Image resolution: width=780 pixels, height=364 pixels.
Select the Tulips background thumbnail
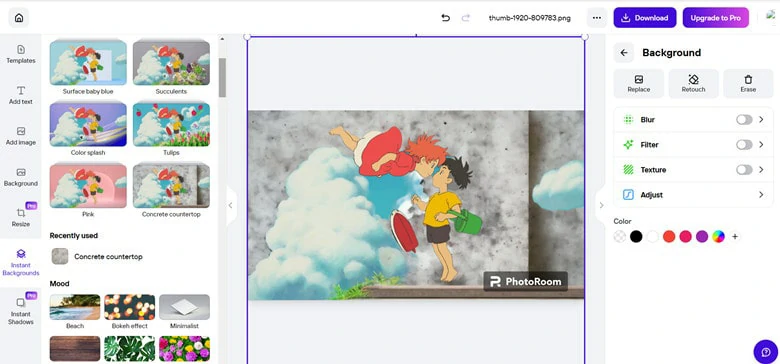coord(171,124)
